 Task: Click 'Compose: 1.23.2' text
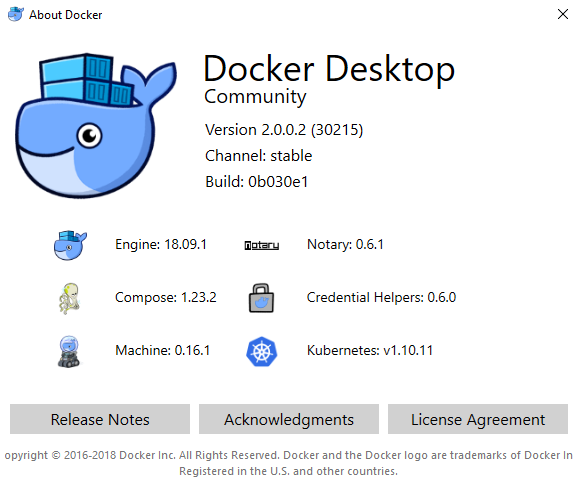[x=166, y=297]
